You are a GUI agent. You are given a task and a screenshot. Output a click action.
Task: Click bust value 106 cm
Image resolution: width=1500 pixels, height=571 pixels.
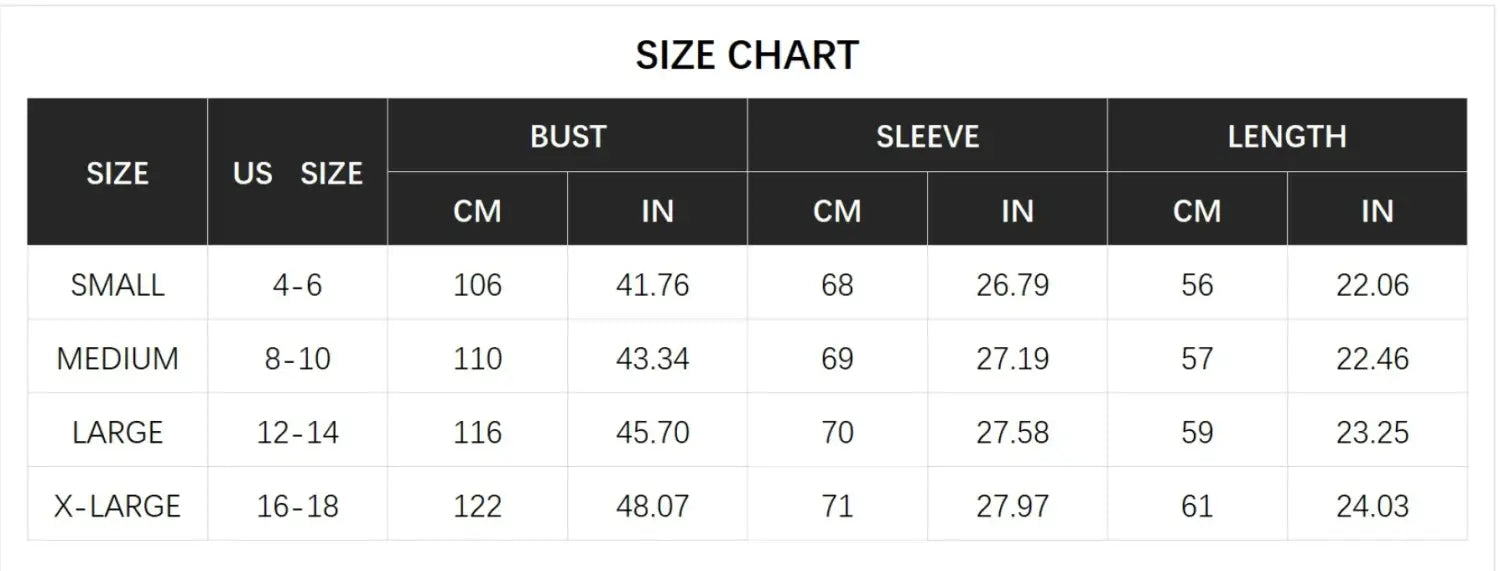coord(477,285)
